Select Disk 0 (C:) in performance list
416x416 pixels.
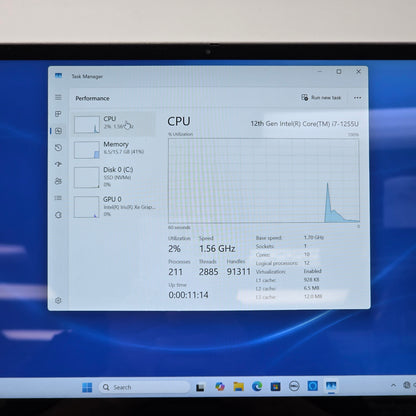coord(114,177)
